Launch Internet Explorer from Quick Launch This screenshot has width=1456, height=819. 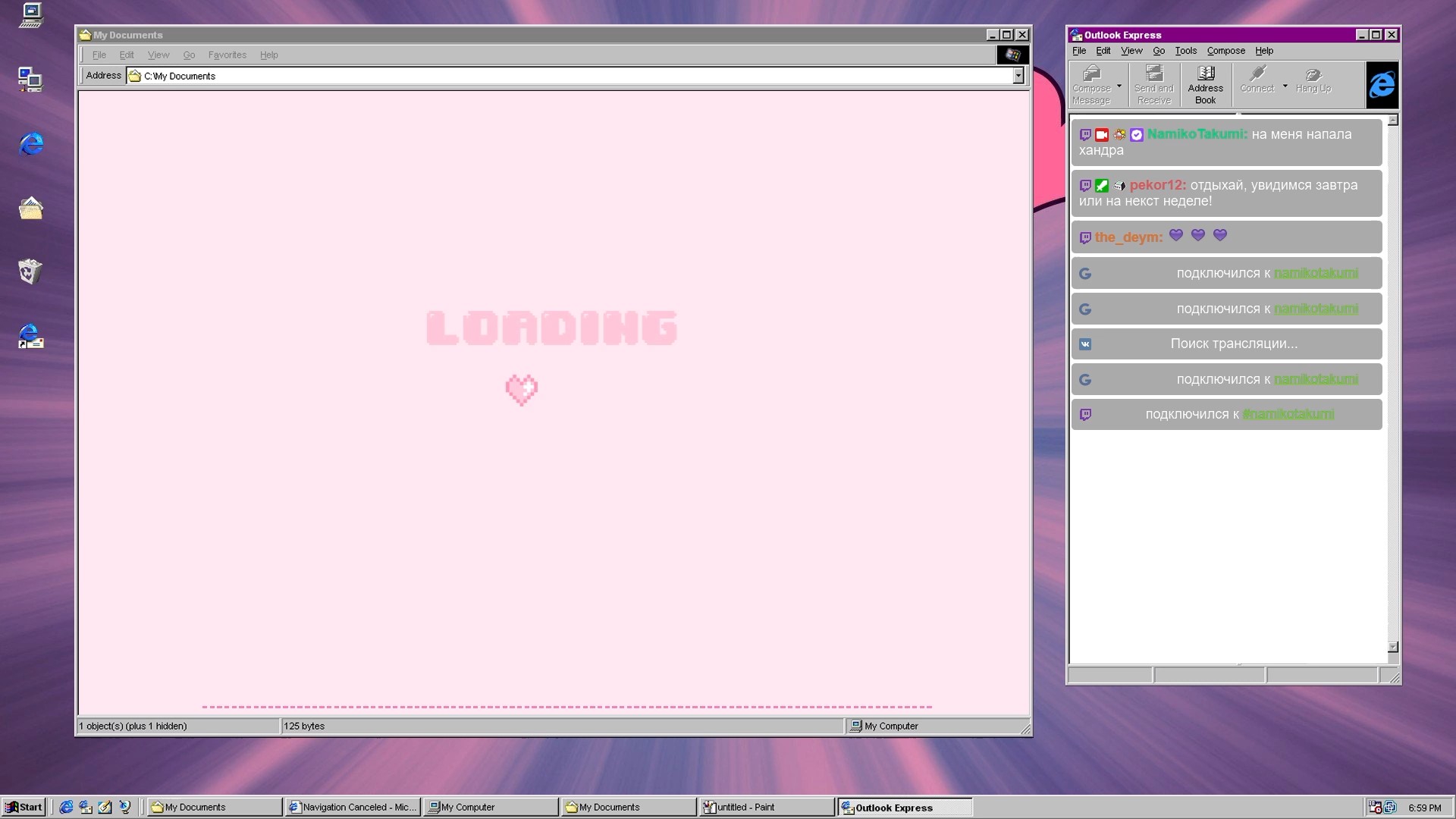[66, 808]
